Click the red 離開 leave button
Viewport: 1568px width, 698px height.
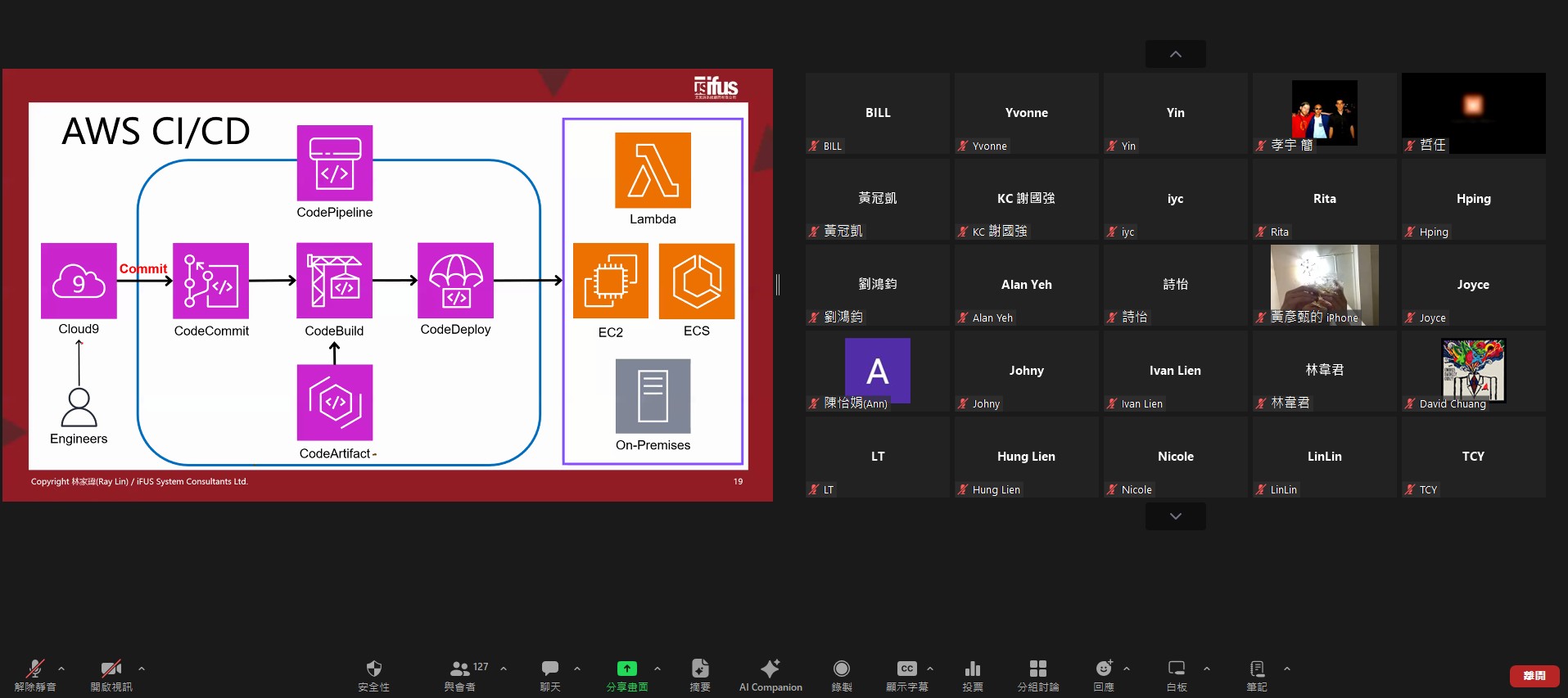(x=1534, y=676)
